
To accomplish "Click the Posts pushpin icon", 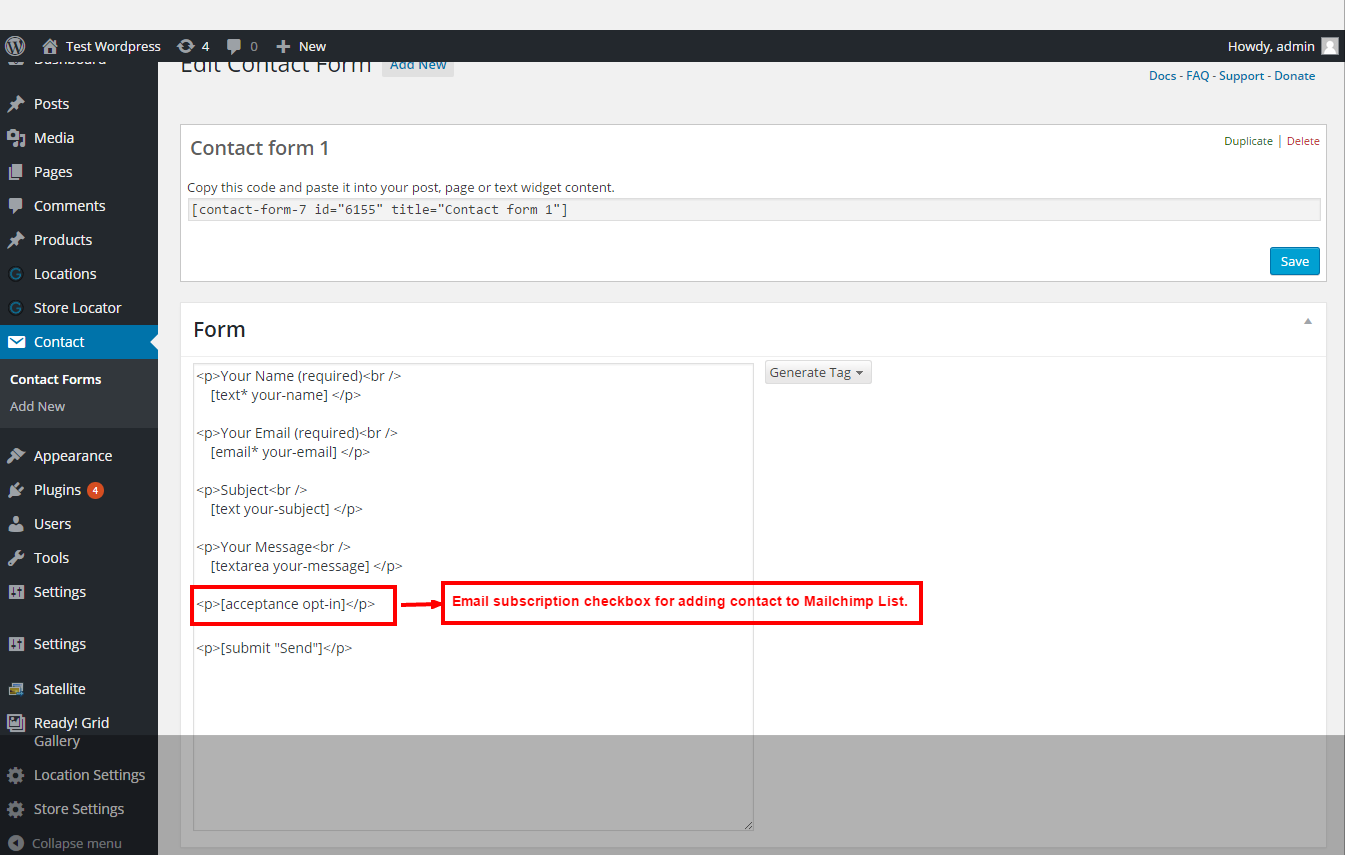I will pyautogui.click(x=16, y=104).
